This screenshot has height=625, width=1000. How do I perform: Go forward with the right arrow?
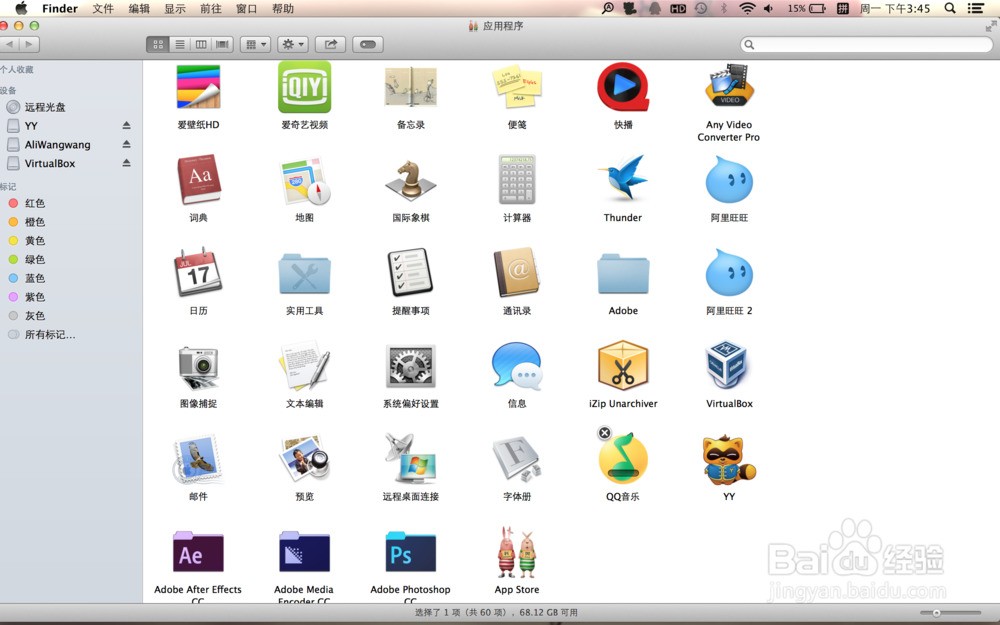click(x=29, y=44)
